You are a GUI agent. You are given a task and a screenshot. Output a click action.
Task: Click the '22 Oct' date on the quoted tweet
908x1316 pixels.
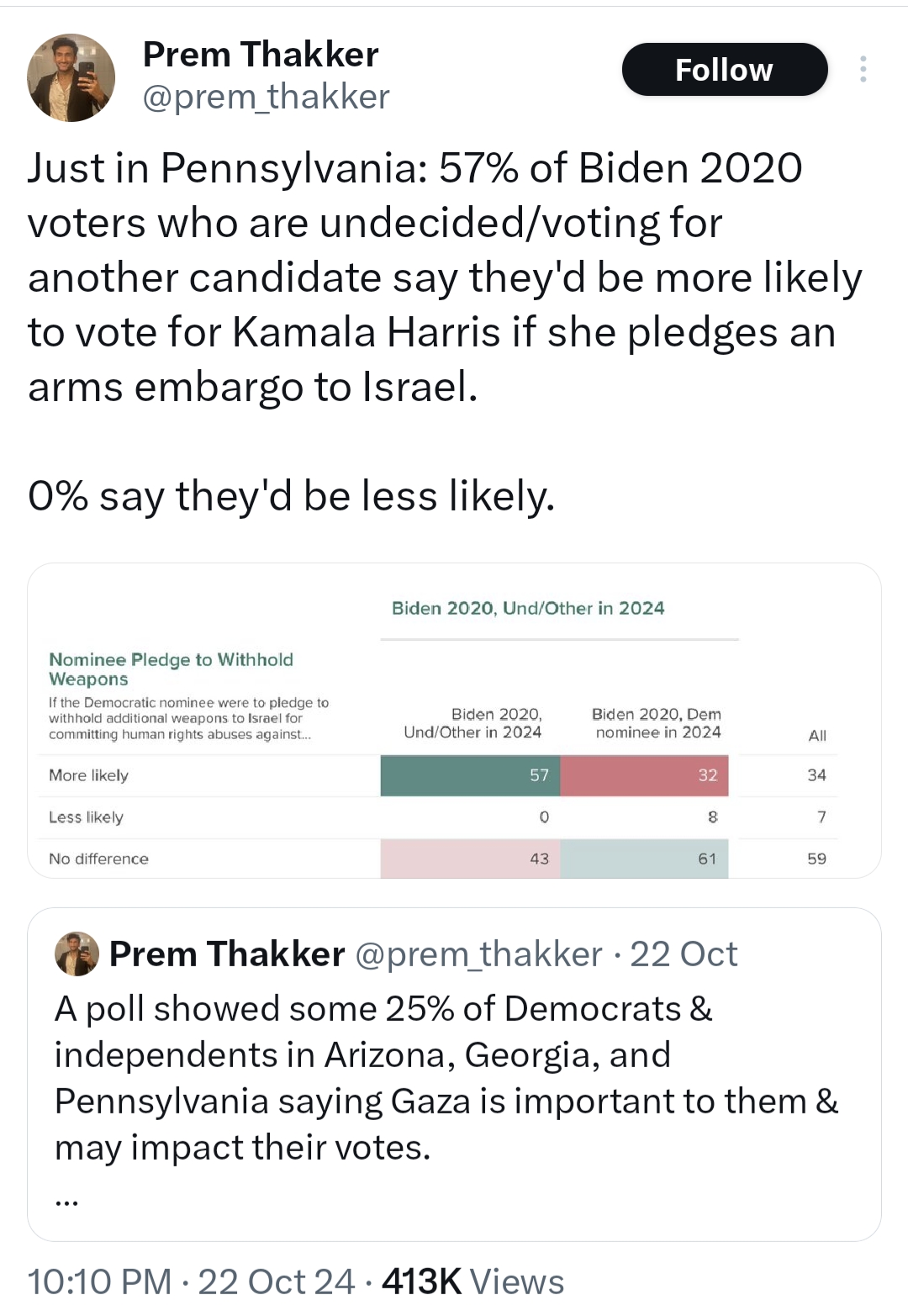coord(684,954)
